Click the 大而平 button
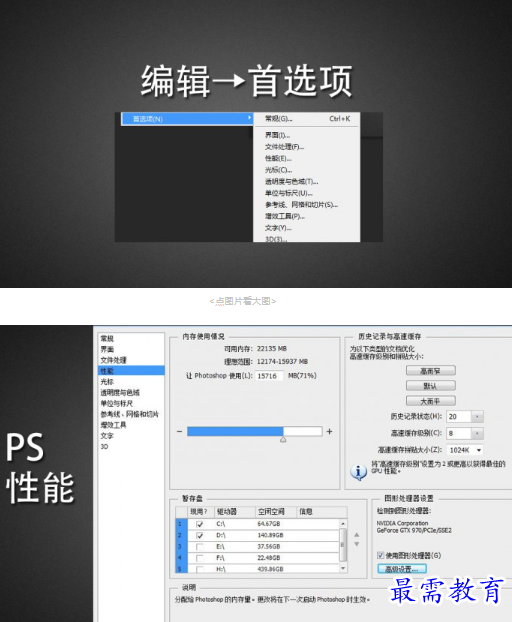Image resolution: width=512 pixels, height=622 pixels. pos(431,401)
